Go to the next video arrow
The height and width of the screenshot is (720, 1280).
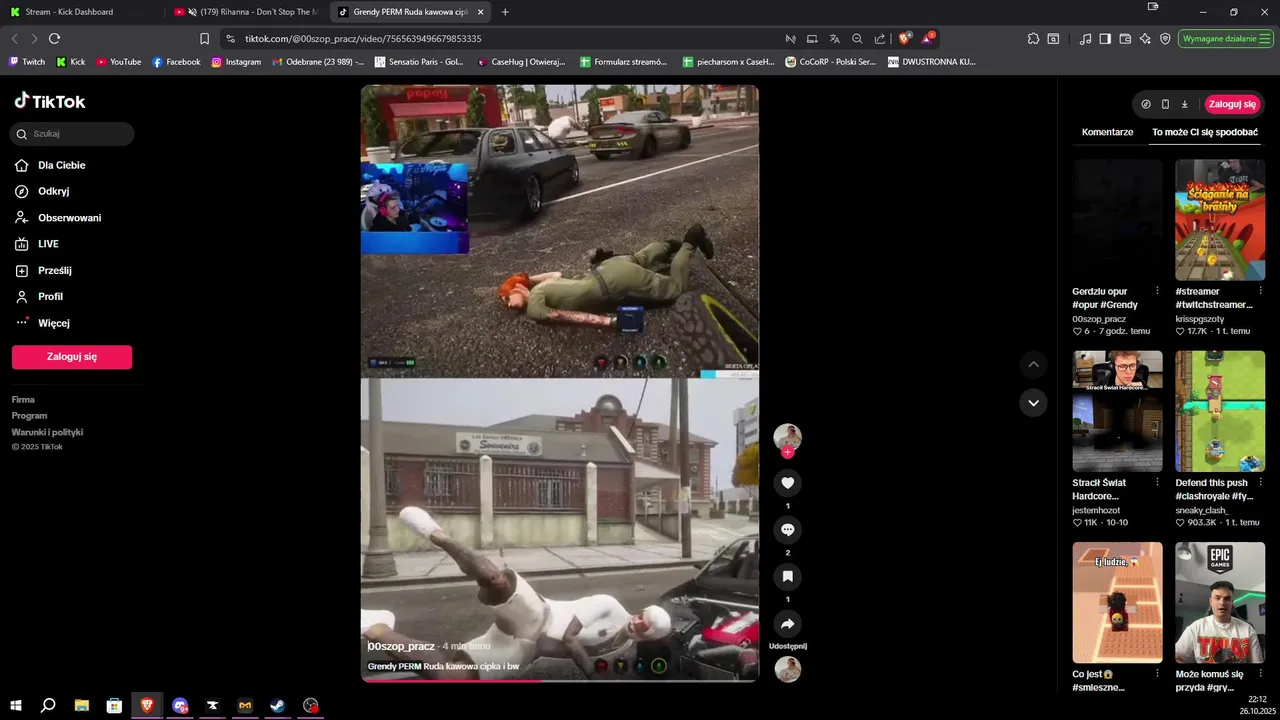[1033, 402]
